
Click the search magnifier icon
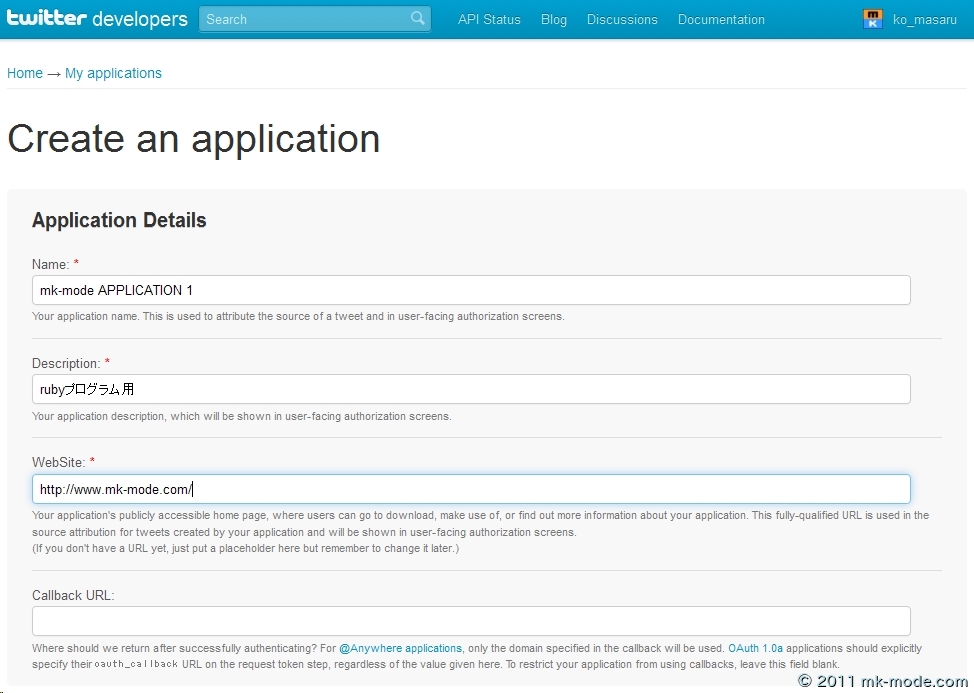(417, 19)
